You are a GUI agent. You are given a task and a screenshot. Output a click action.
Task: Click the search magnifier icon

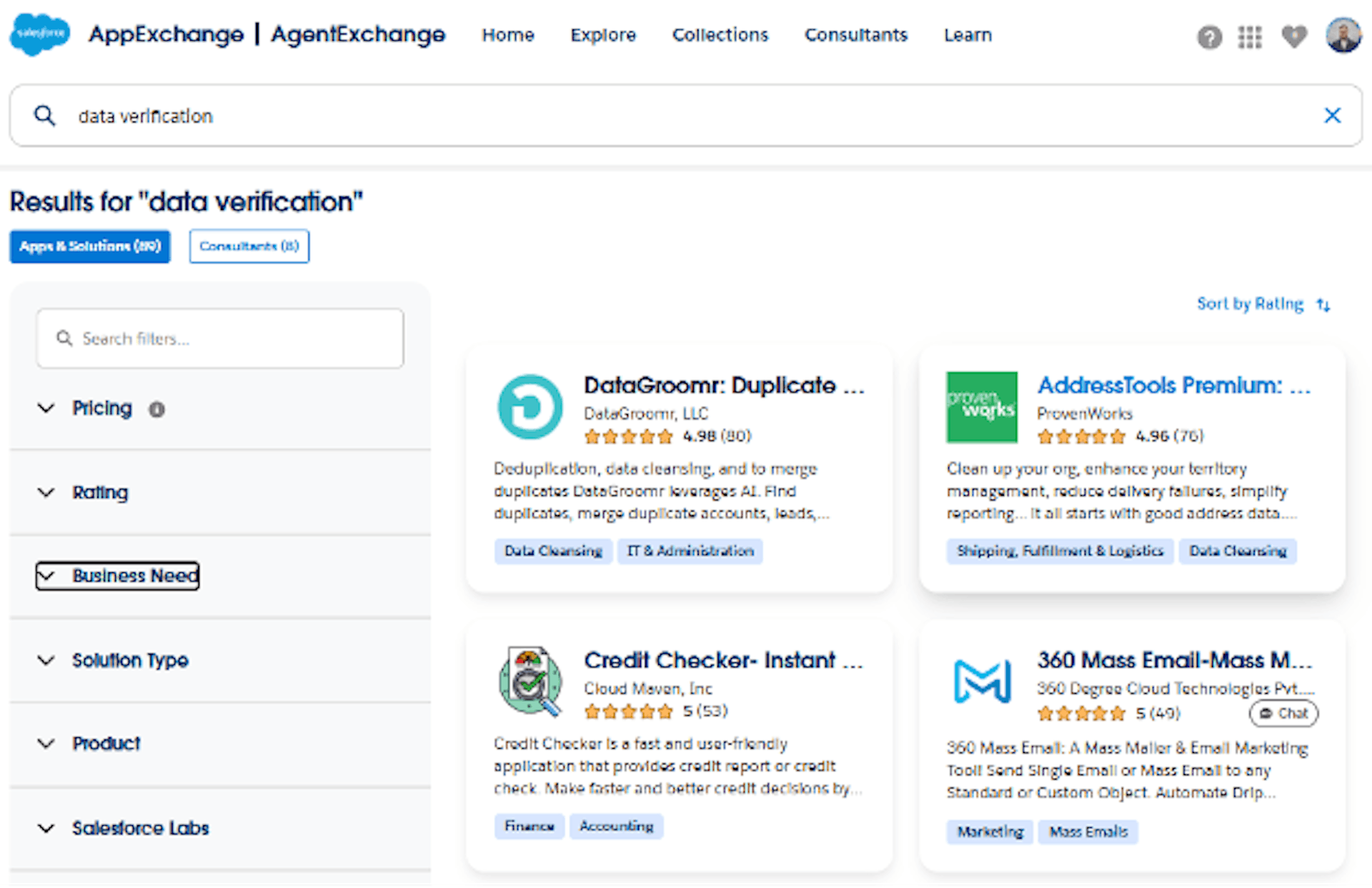[44, 115]
